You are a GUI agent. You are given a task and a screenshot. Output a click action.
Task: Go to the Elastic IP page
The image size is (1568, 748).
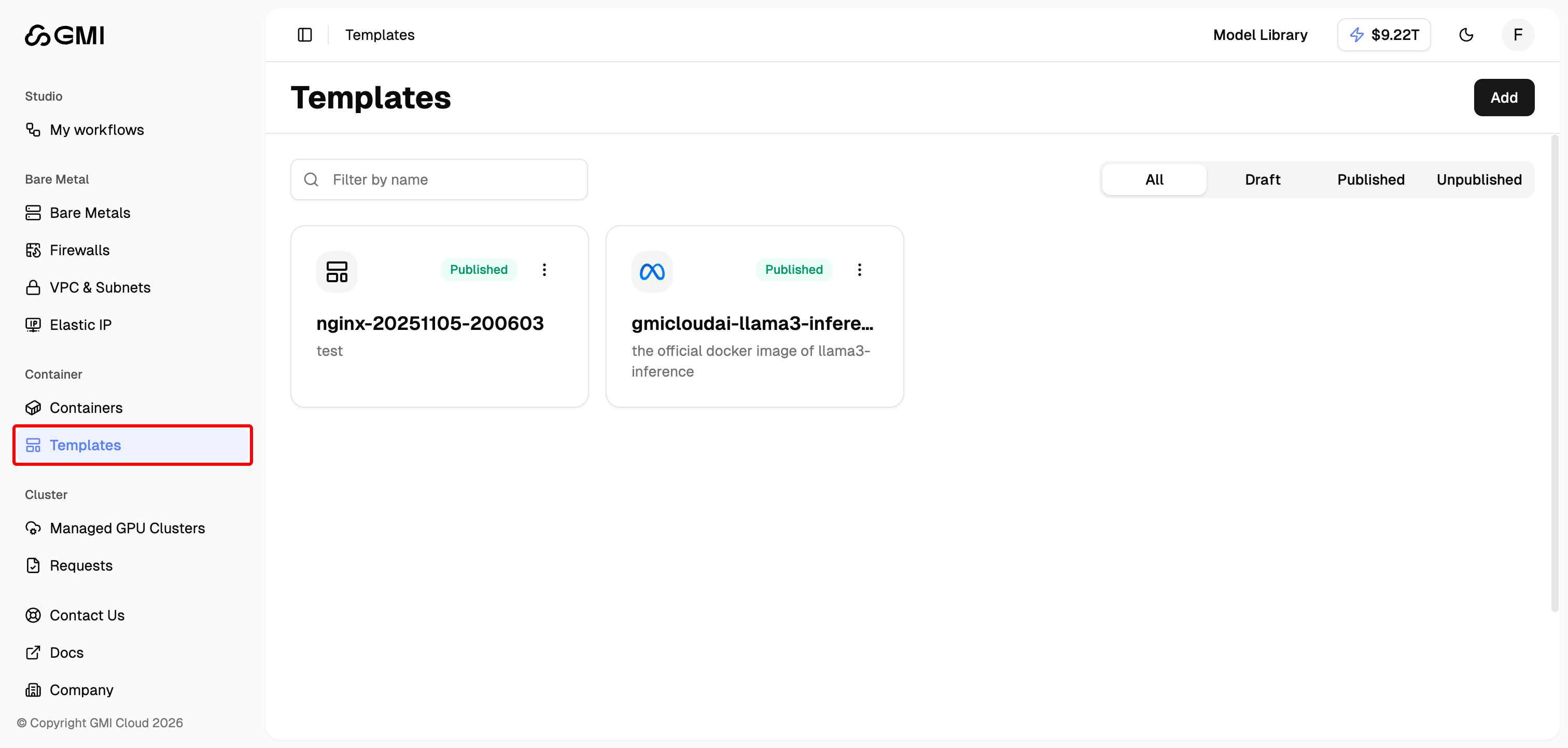80,324
